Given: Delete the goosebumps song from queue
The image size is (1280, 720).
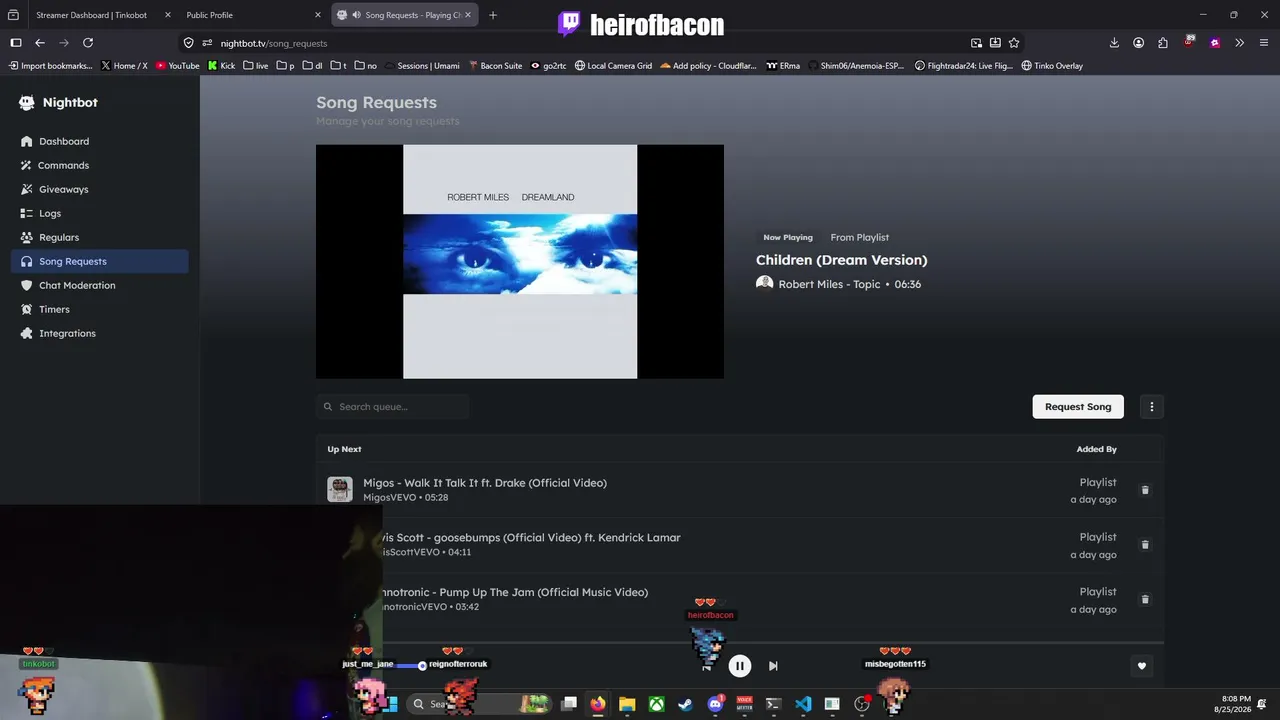Looking at the screenshot, I should coord(1145,545).
